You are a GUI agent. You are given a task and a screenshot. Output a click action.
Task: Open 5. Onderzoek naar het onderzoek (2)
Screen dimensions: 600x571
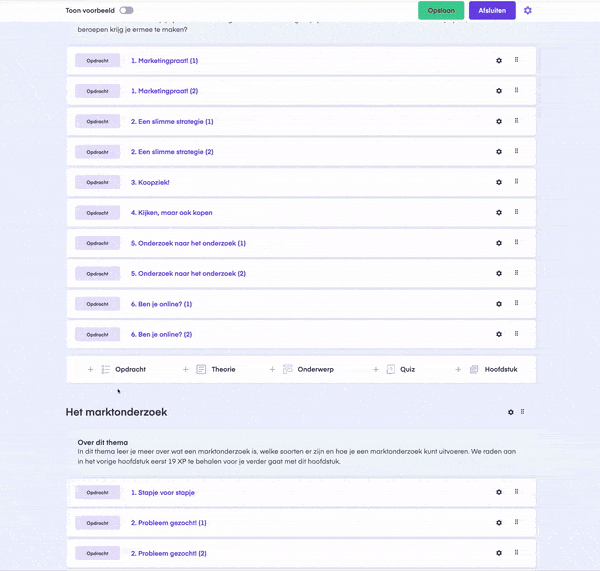click(x=188, y=274)
